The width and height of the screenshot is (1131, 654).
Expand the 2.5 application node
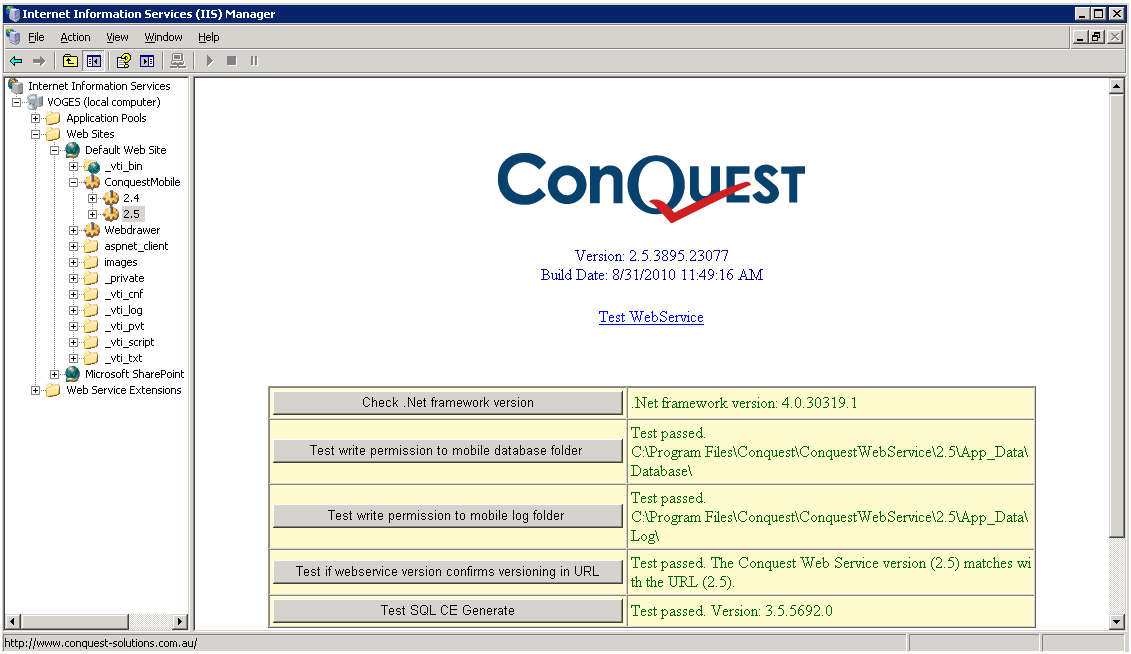[92, 214]
